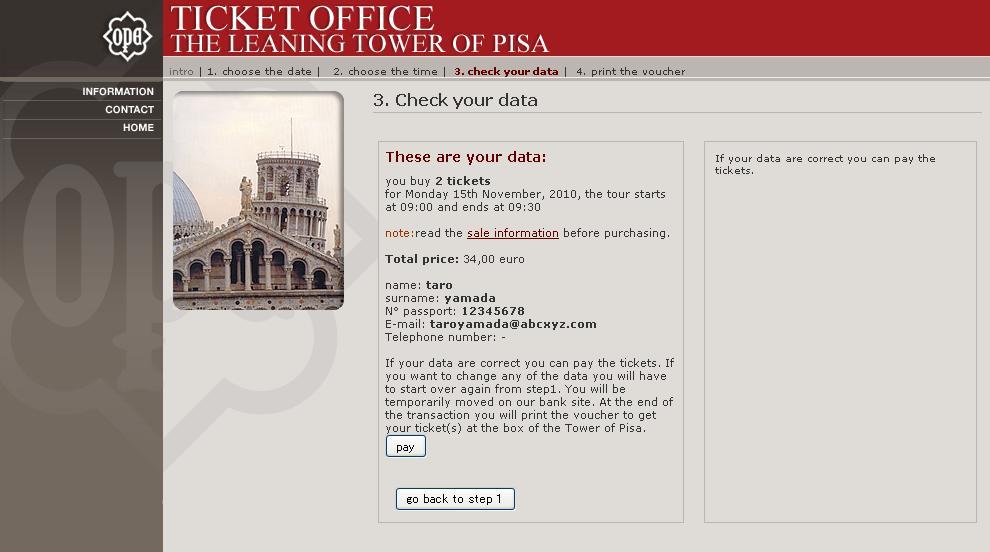The width and height of the screenshot is (990, 552).
Task: Jump to step 4. print the voucher
Action: coord(631,72)
